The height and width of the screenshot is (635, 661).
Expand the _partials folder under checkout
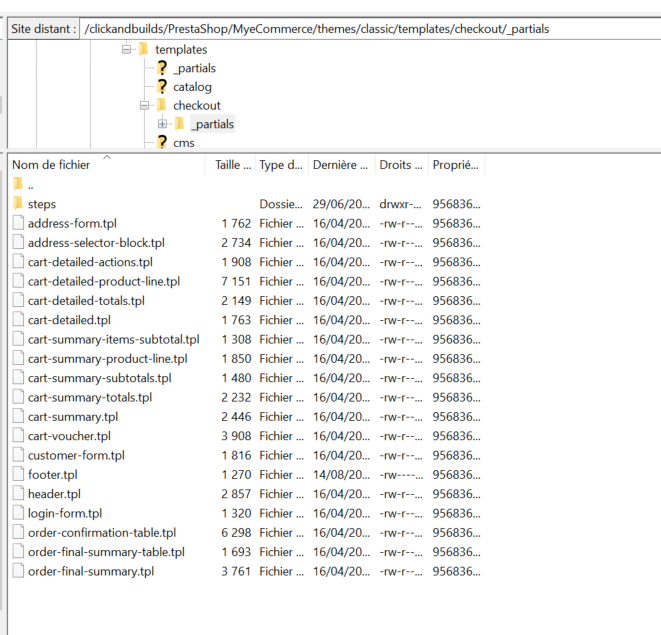coord(162,124)
